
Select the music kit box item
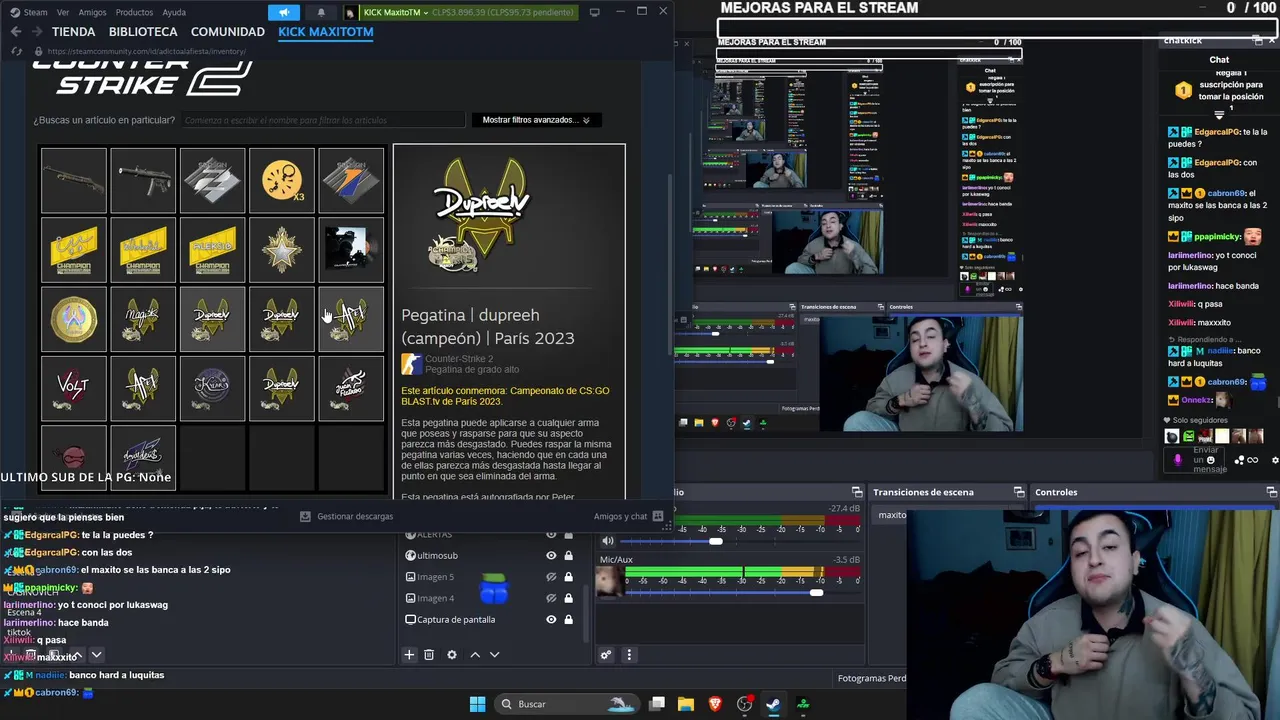click(x=350, y=250)
